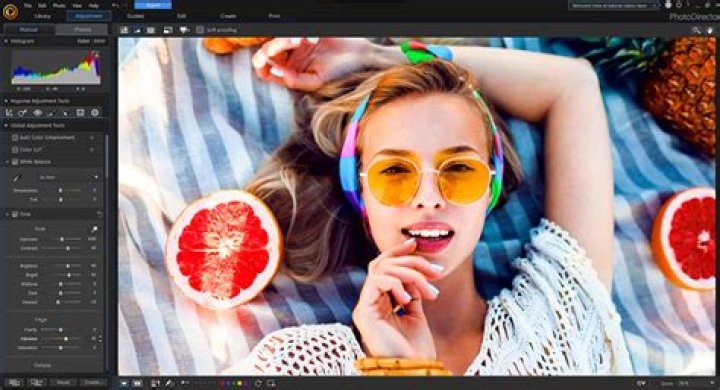The height and width of the screenshot is (390, 720).
Task: Open the Photo menu
Action: pos(59,6)
